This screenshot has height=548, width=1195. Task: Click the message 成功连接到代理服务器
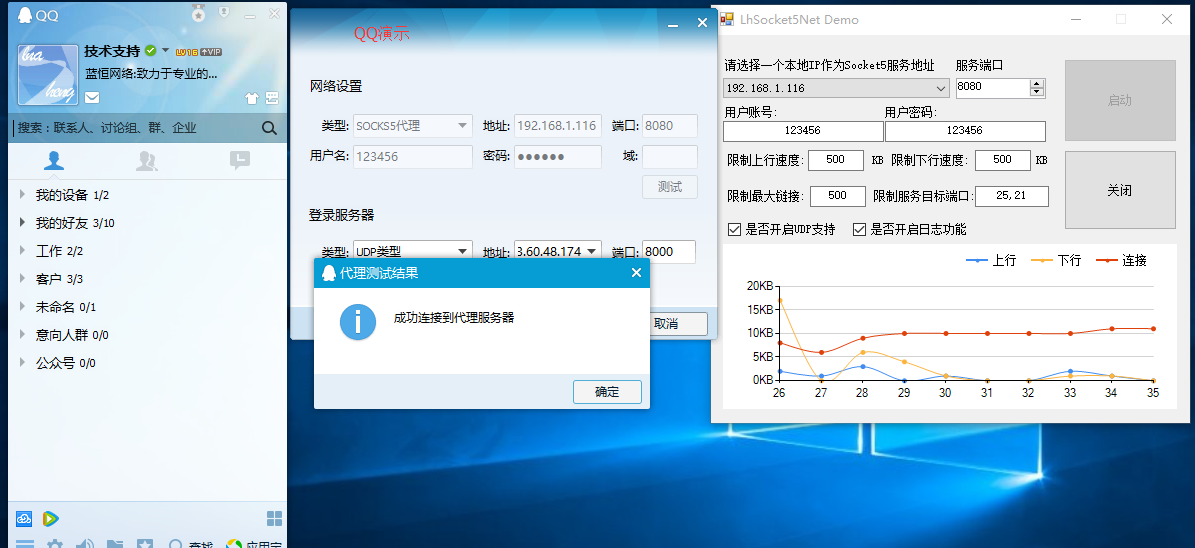point(453,318)
